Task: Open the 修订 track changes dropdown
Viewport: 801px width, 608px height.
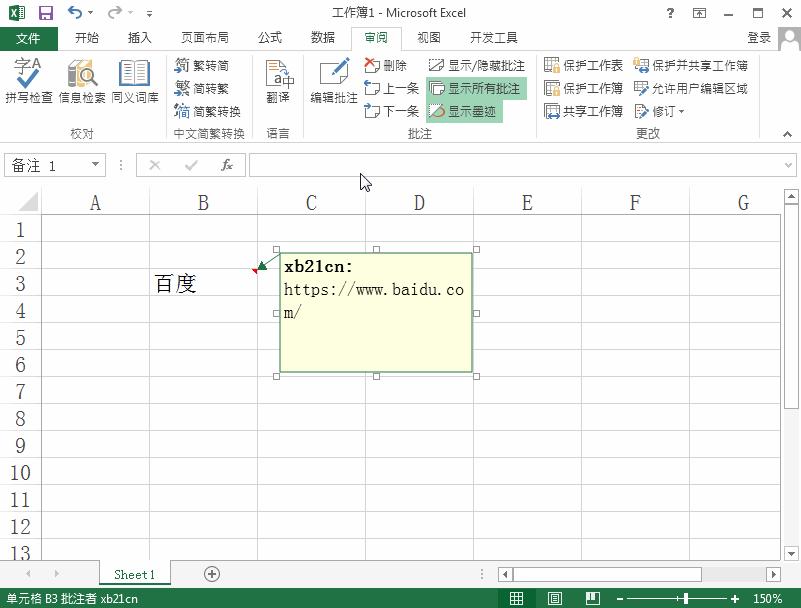Action: coord(659,111)
